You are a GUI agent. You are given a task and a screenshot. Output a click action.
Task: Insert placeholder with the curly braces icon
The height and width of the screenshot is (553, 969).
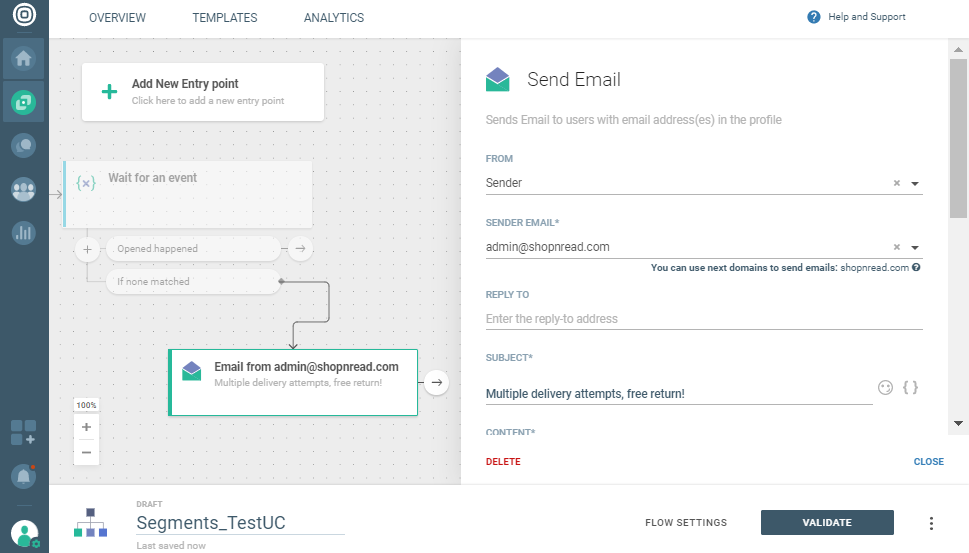point(910,387)
